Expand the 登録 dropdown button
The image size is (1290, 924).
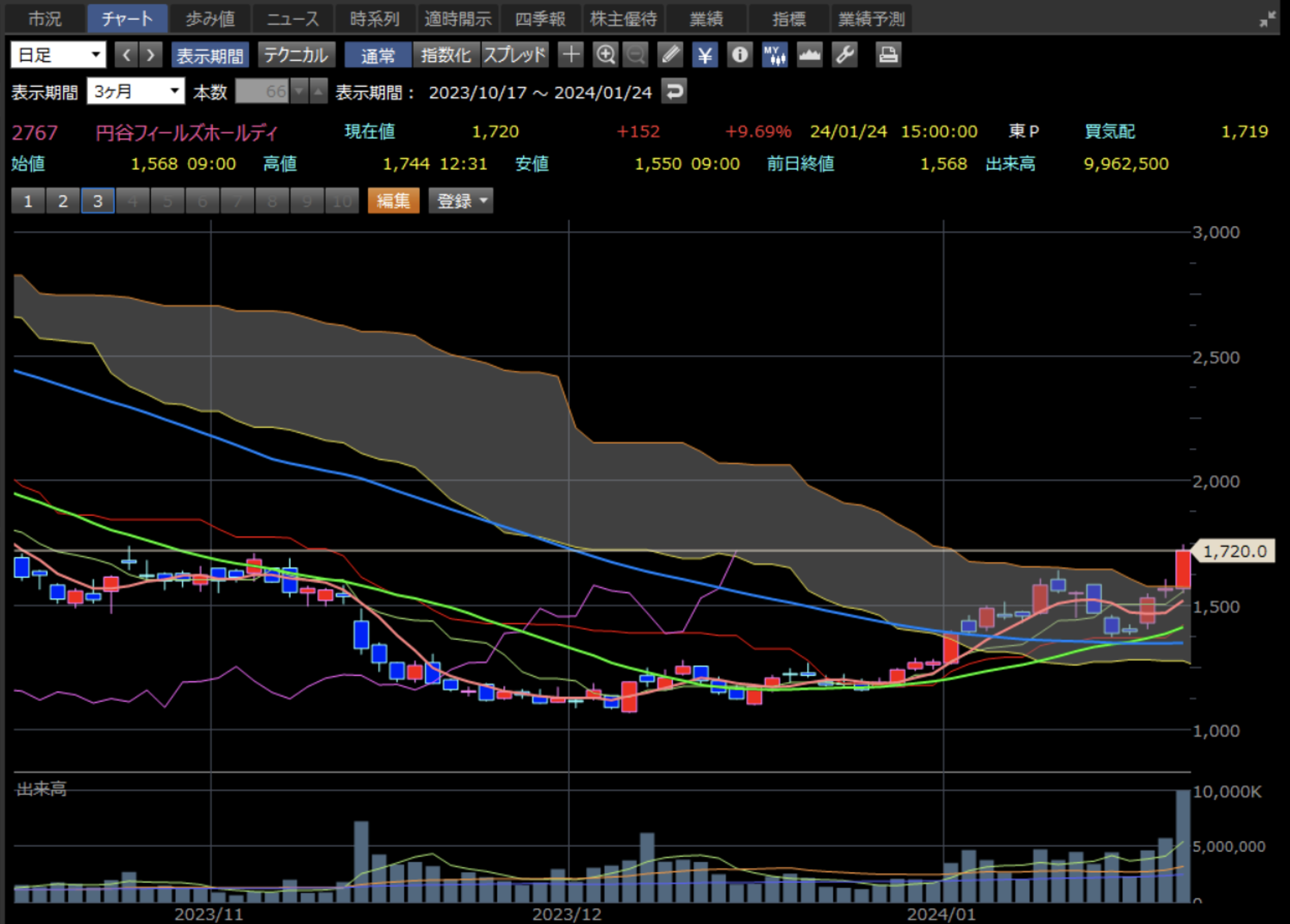pyautogui.click(x=460, y=201)
